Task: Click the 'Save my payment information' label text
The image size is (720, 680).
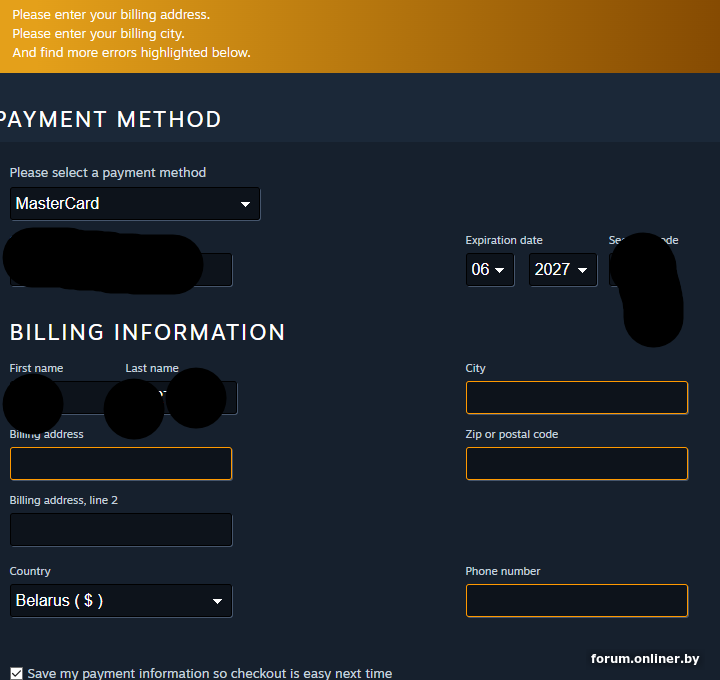Action: pos(209,673)
